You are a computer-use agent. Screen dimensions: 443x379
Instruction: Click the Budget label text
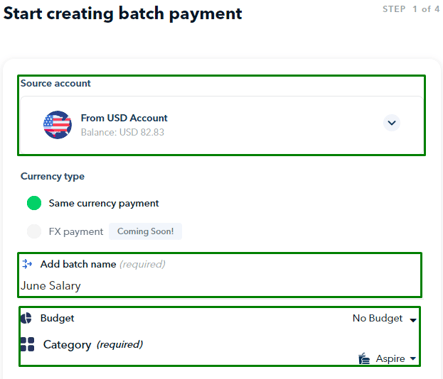pyautogui.click(x=57, y=318)
